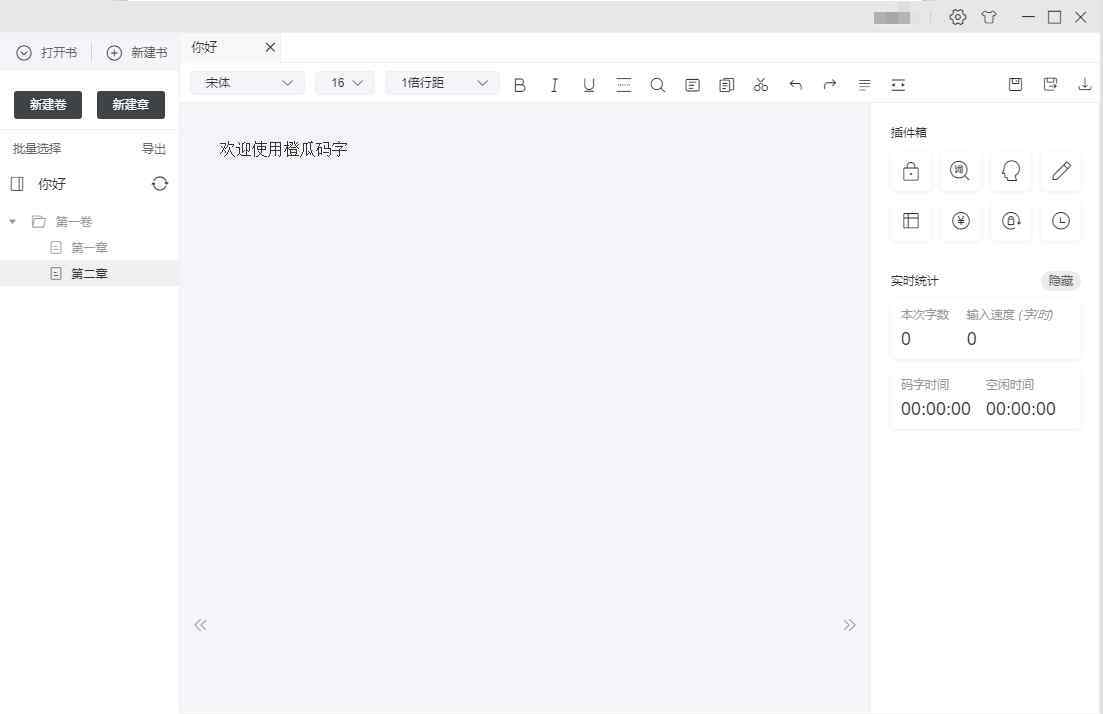Click the 实时统计 heading
Image resolution: width=1103 pixels, height=714 pixels.
coord(914,281)
